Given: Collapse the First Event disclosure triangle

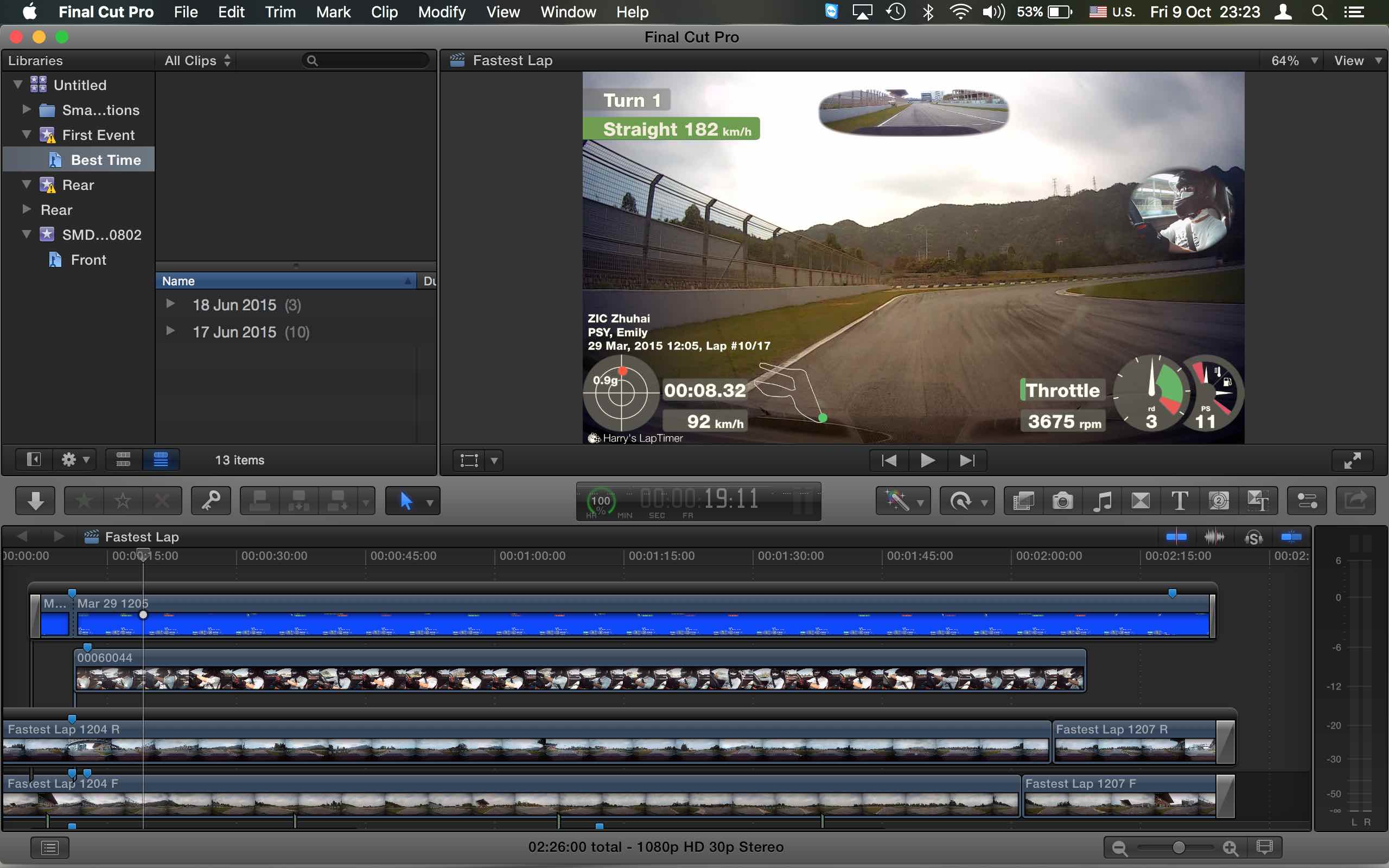Looking at the screenshot, I should point(27,135).
